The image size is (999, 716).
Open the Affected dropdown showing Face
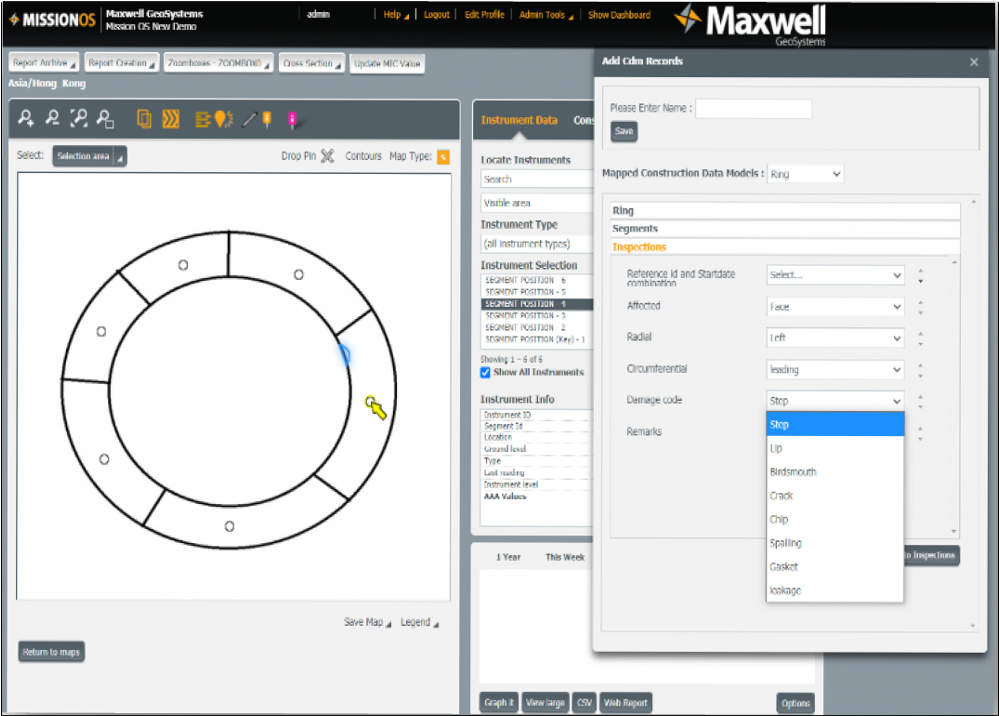pos(835,306)
